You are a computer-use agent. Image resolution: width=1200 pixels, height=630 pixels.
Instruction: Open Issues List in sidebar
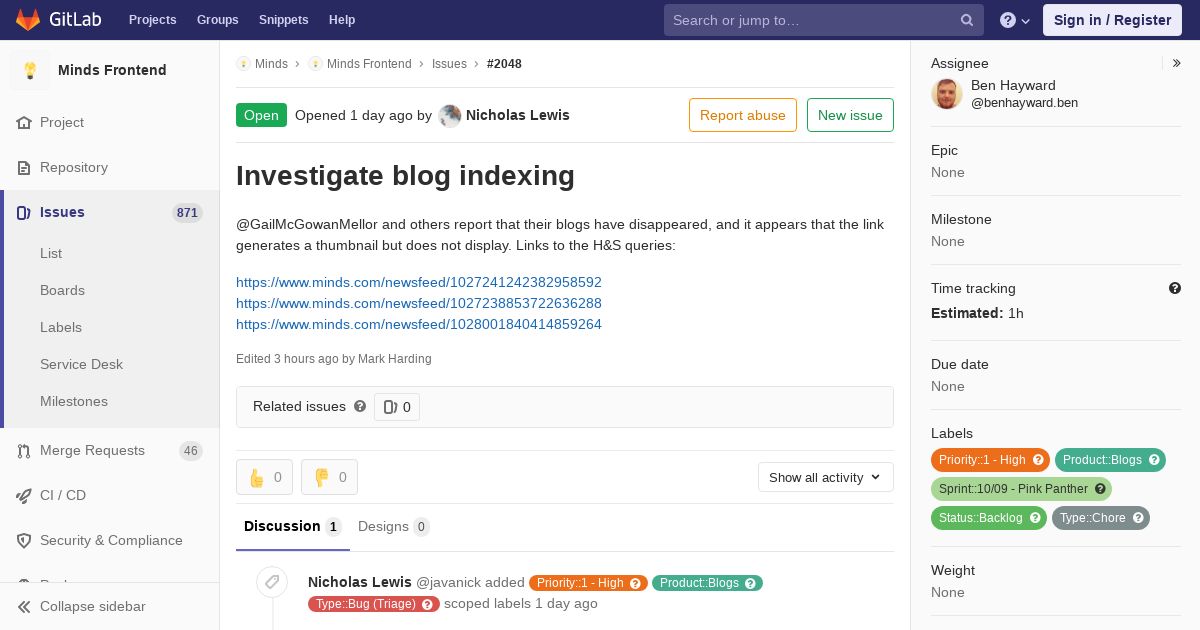tap(51, 253)
